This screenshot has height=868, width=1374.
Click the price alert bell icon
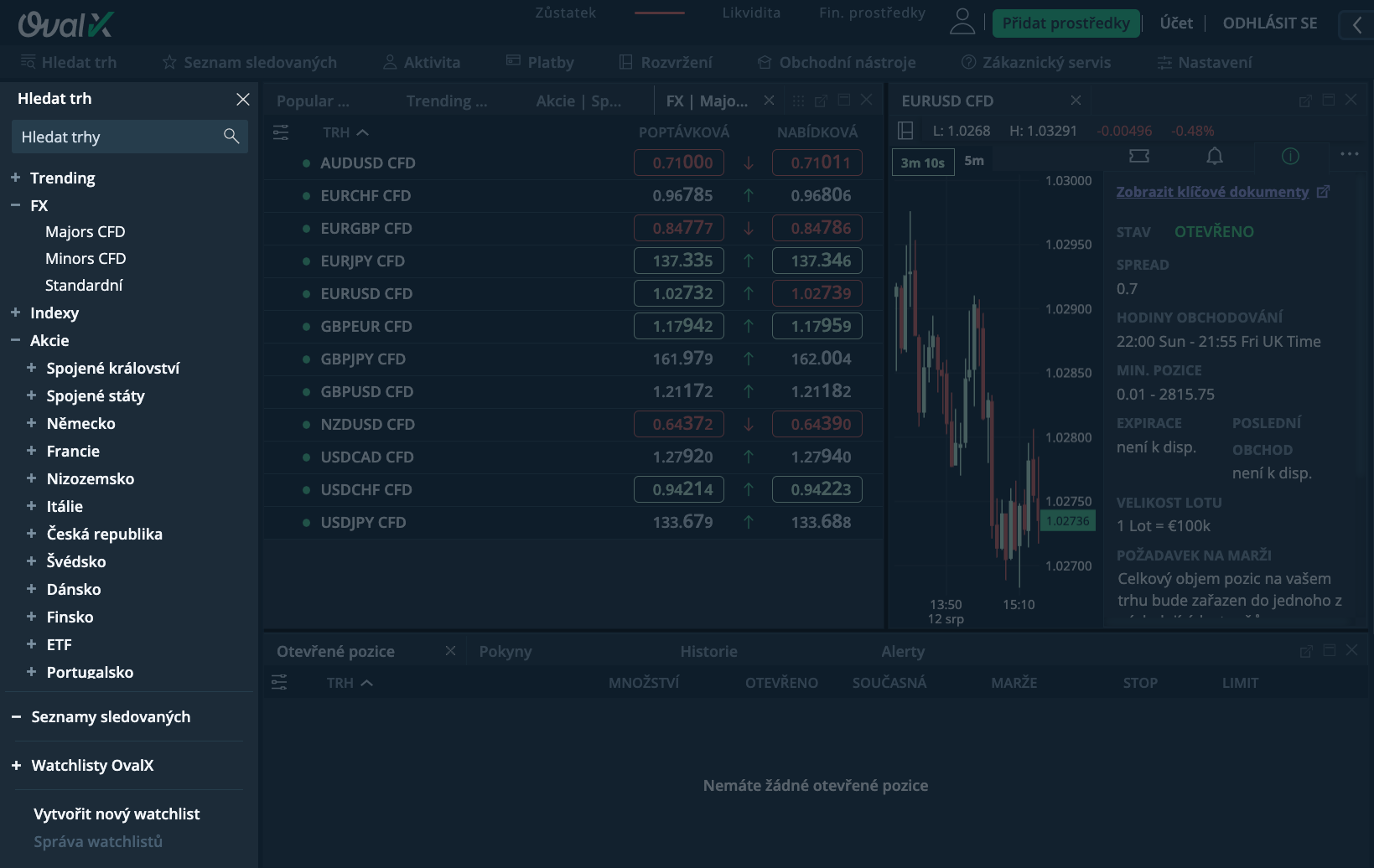1214,156
